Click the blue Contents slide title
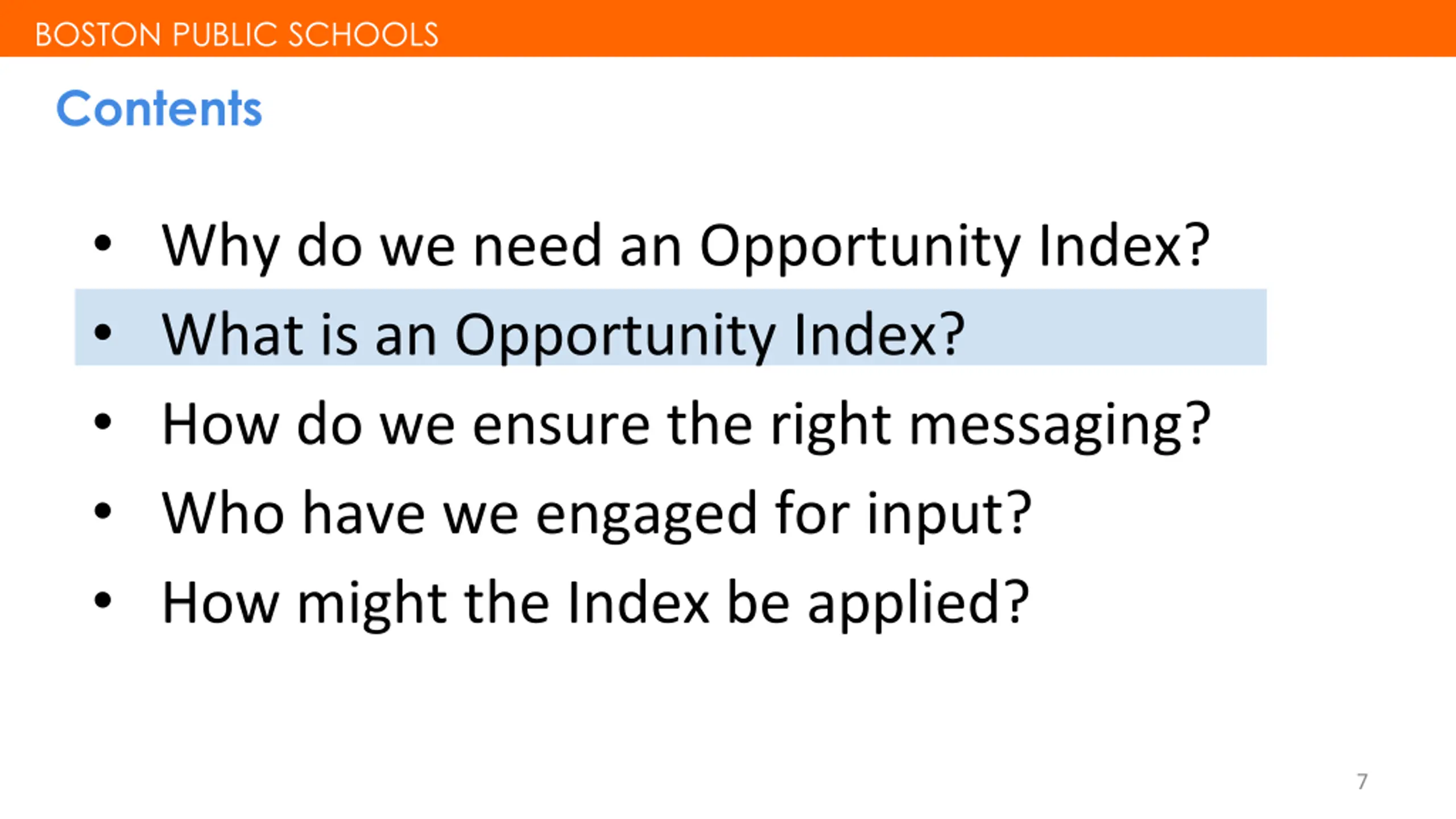This screenshot has width=1456, height=819. coord(159,108)
